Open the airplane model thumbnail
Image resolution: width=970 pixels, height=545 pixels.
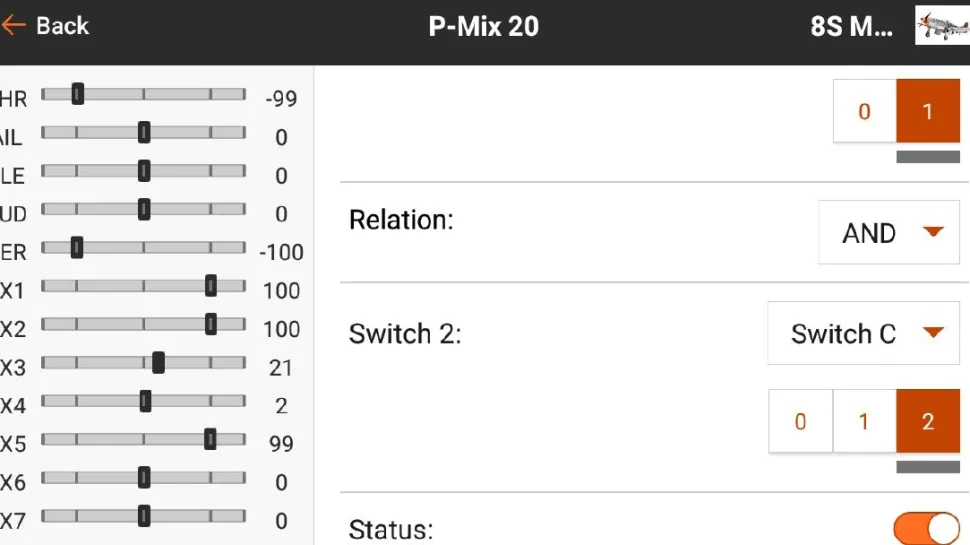point(942,26)
